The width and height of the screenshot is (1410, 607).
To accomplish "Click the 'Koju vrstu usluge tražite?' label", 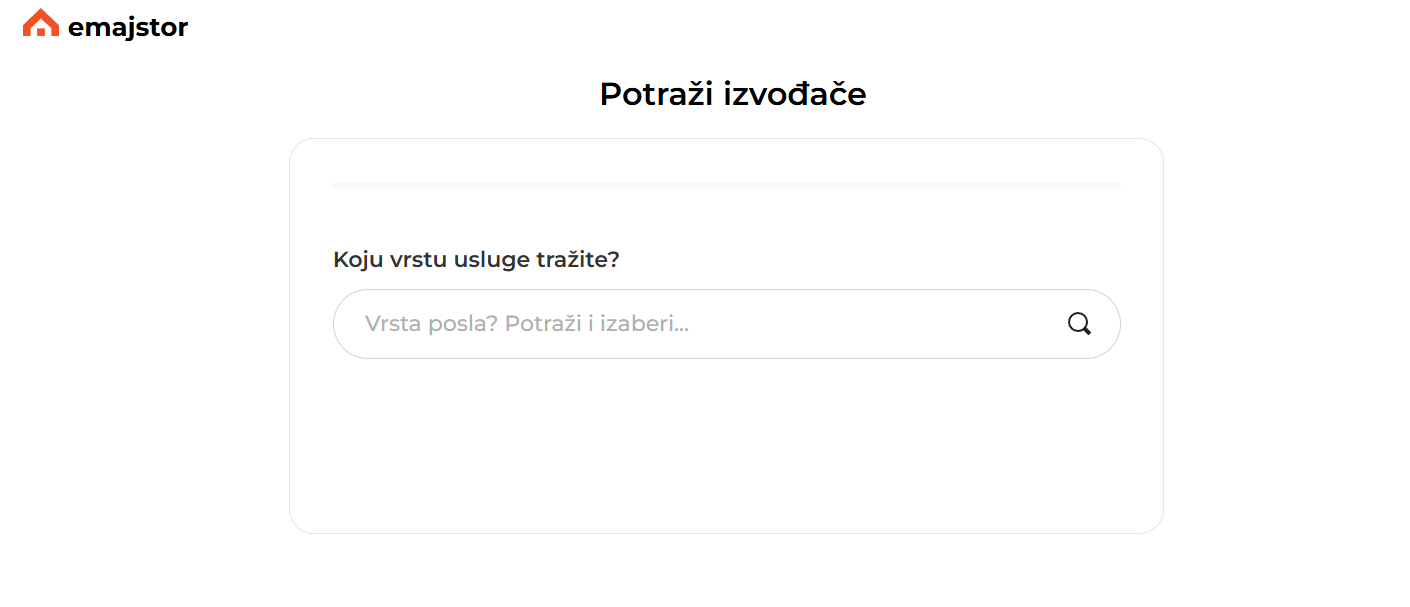I will (476, 260).
